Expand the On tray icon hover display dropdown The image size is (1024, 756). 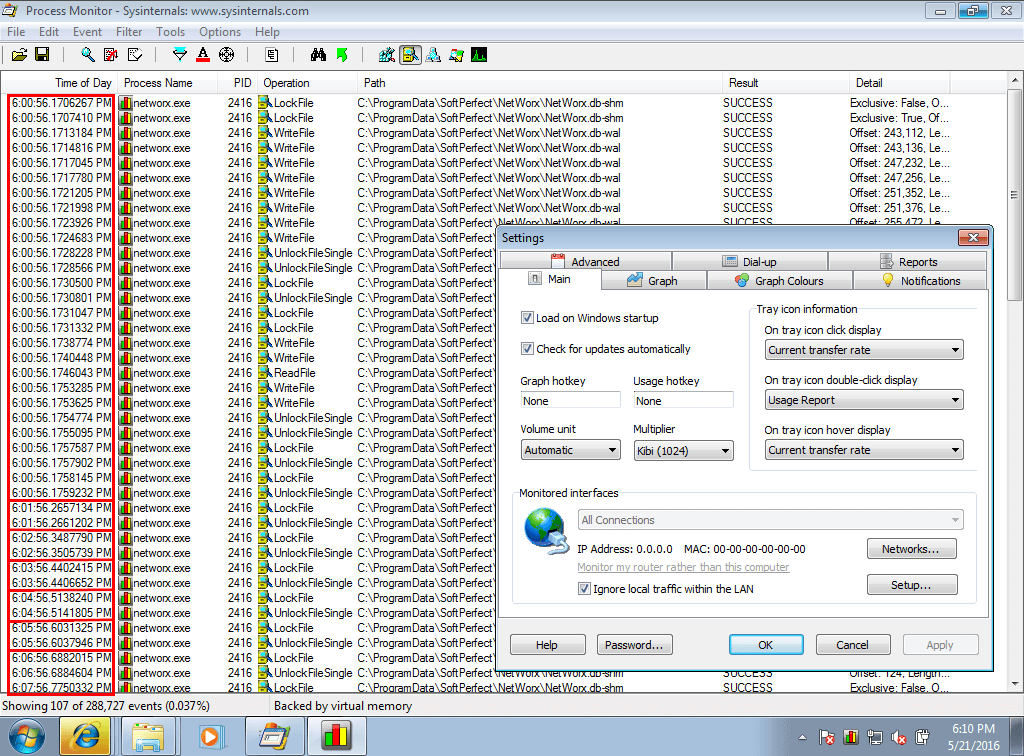864,450
